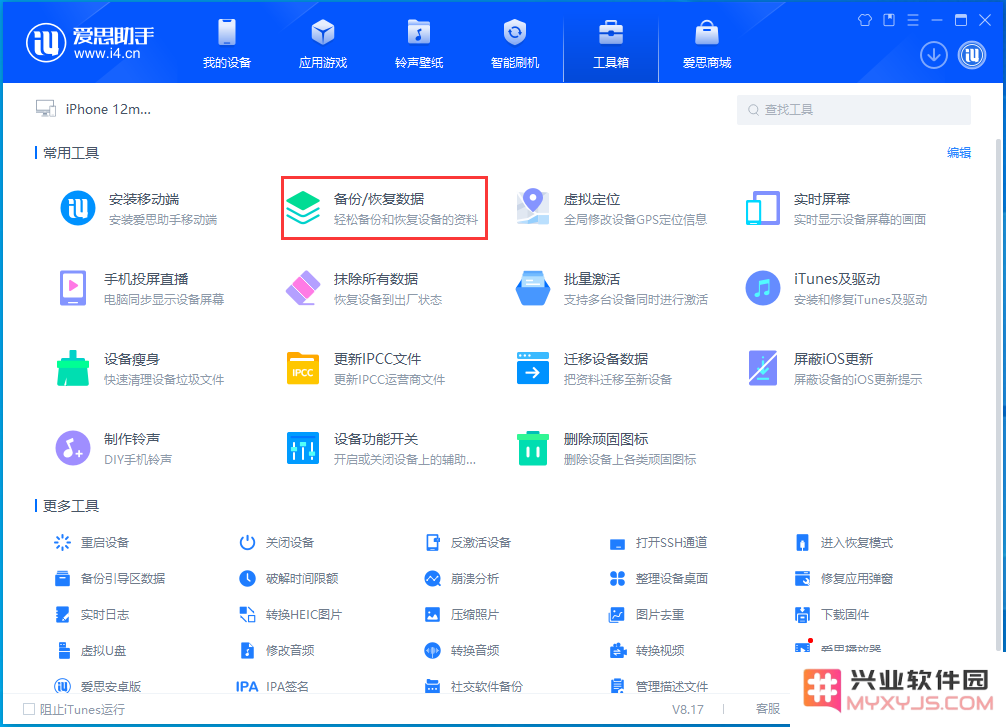This screenshot has width=1006, height=727.
Task: Open 制作铃声 purple note icon
Action: coord(73,448)
